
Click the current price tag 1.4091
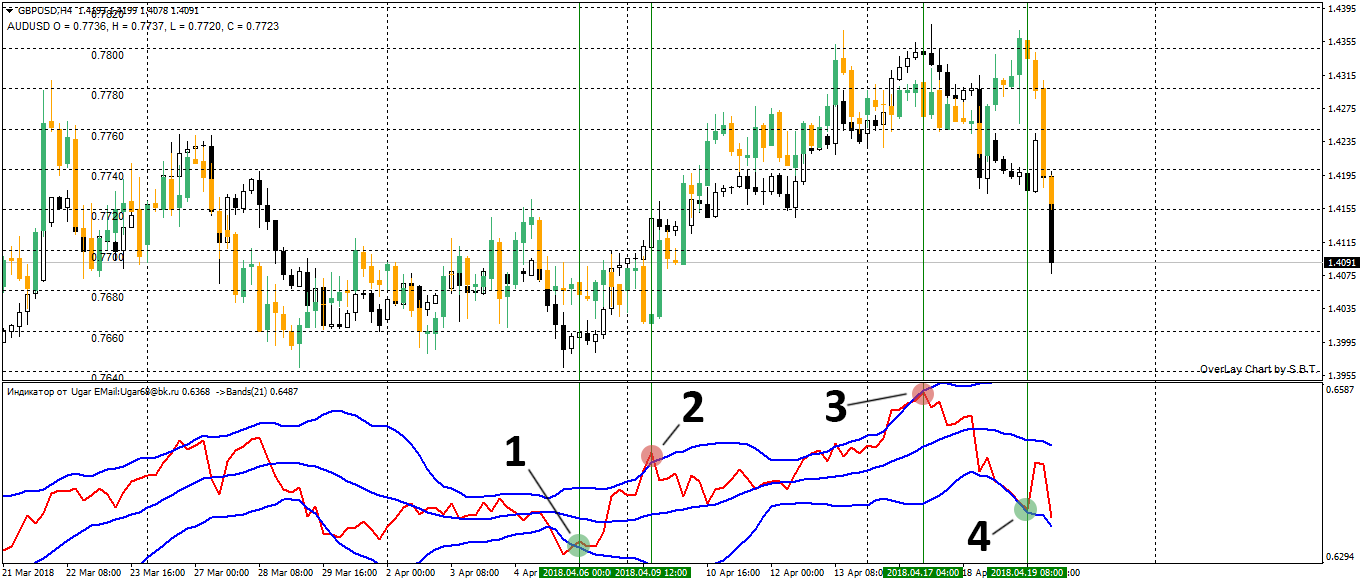1340,263
